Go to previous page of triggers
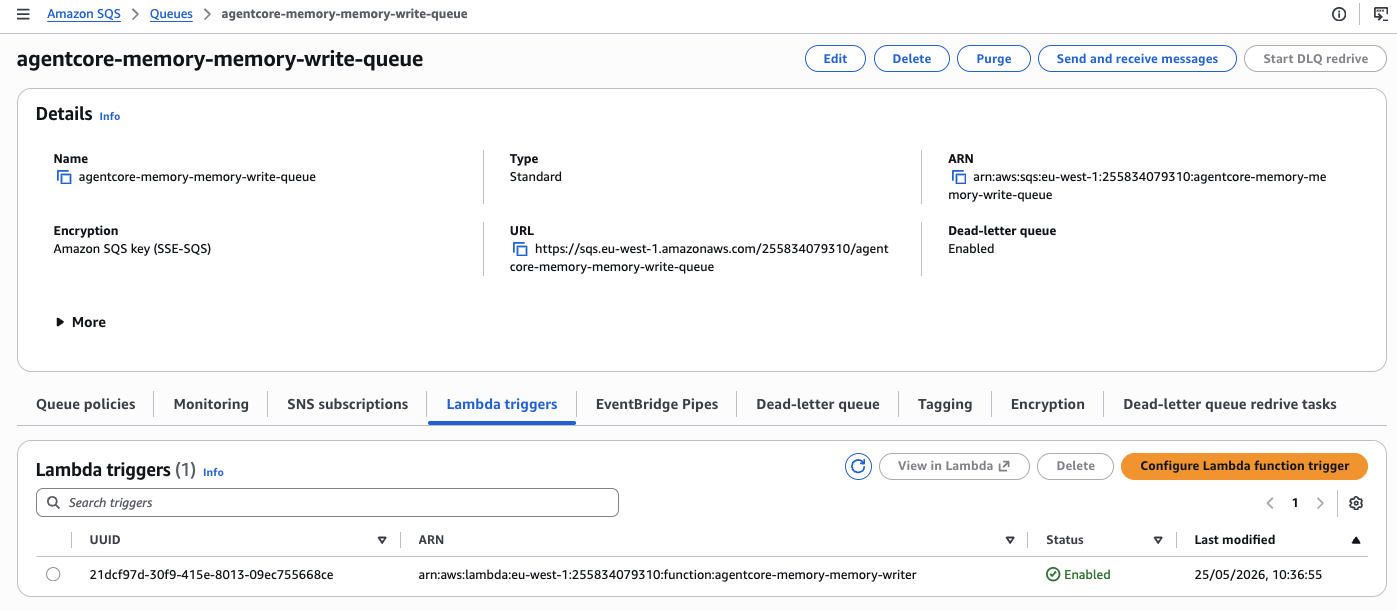 [x=1270, y=503]
